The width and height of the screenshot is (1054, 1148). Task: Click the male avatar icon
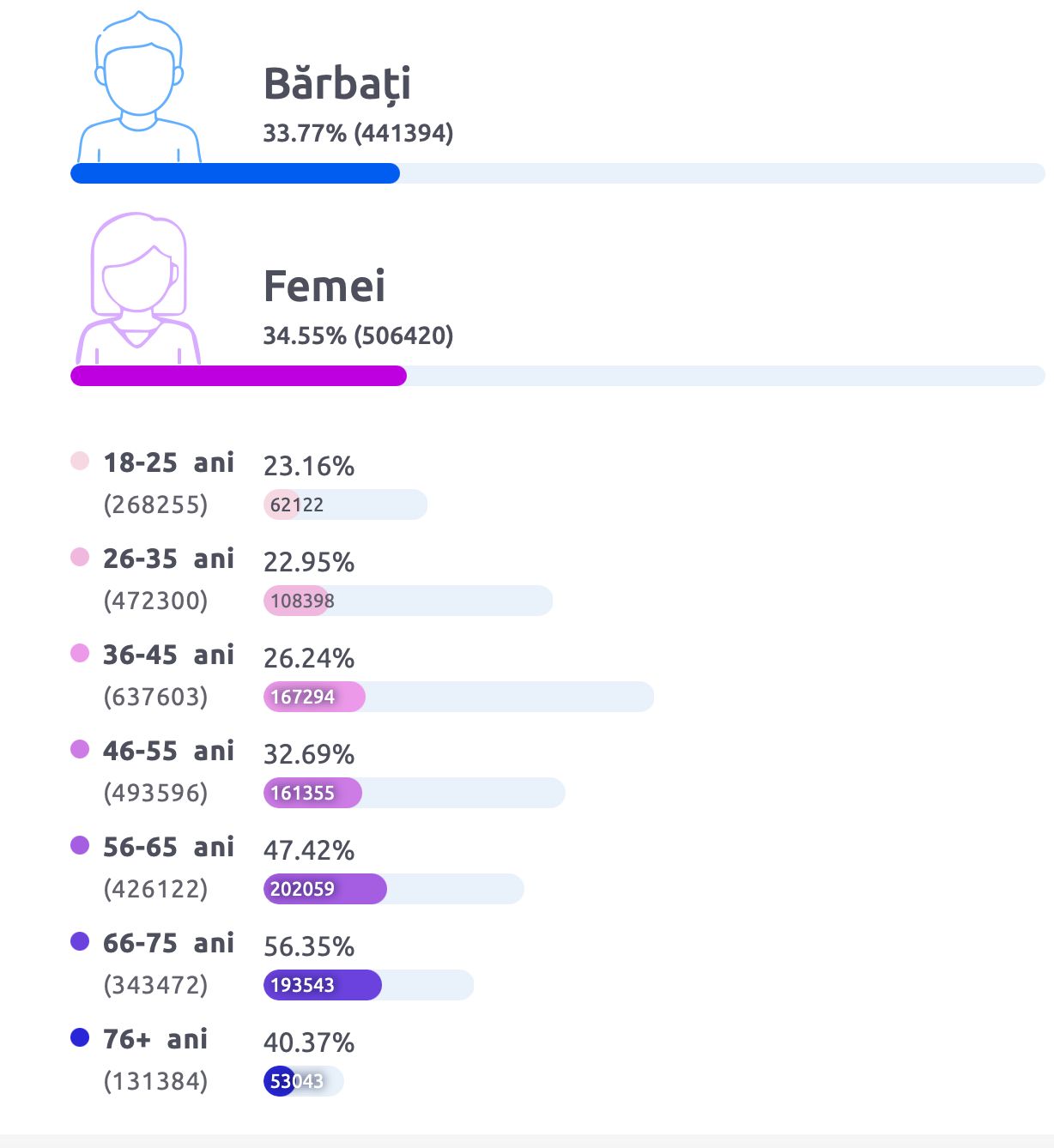point(139,87)
